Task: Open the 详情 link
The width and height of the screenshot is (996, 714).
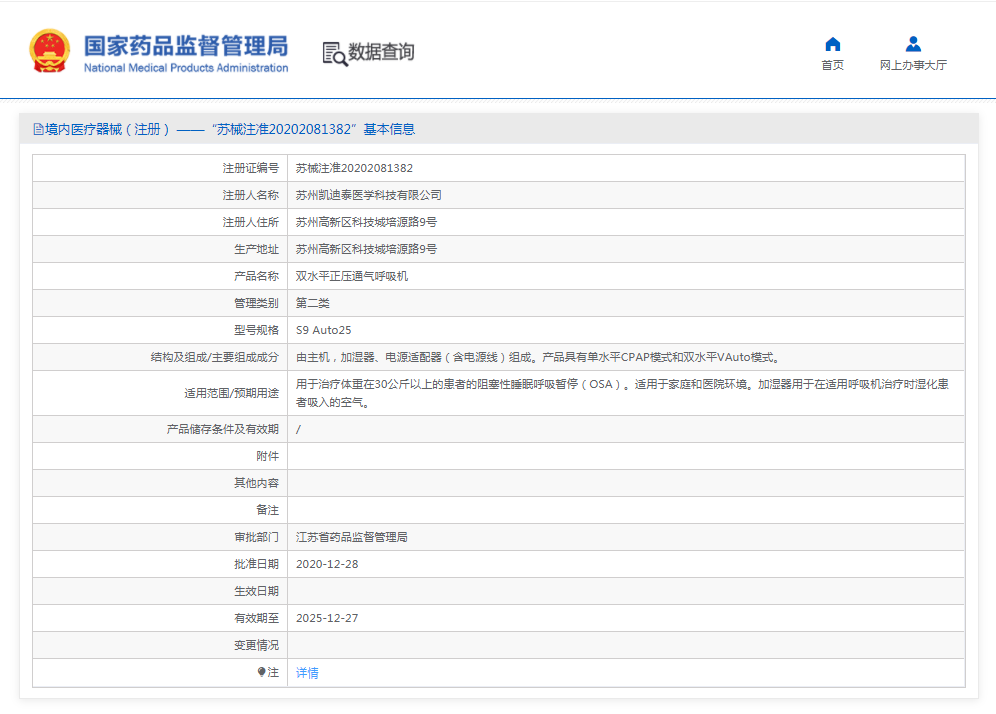Action: point(307,673)
